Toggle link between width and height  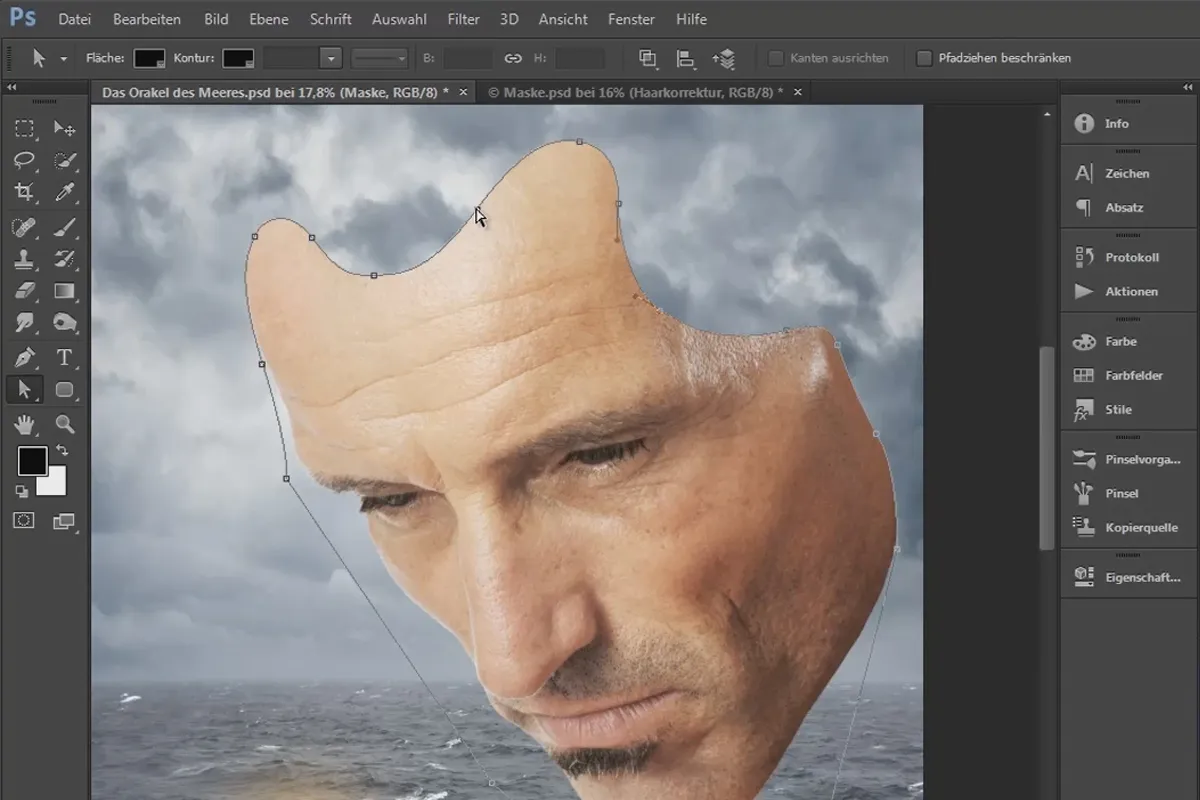pyautogui.click(x=513, y=58)
